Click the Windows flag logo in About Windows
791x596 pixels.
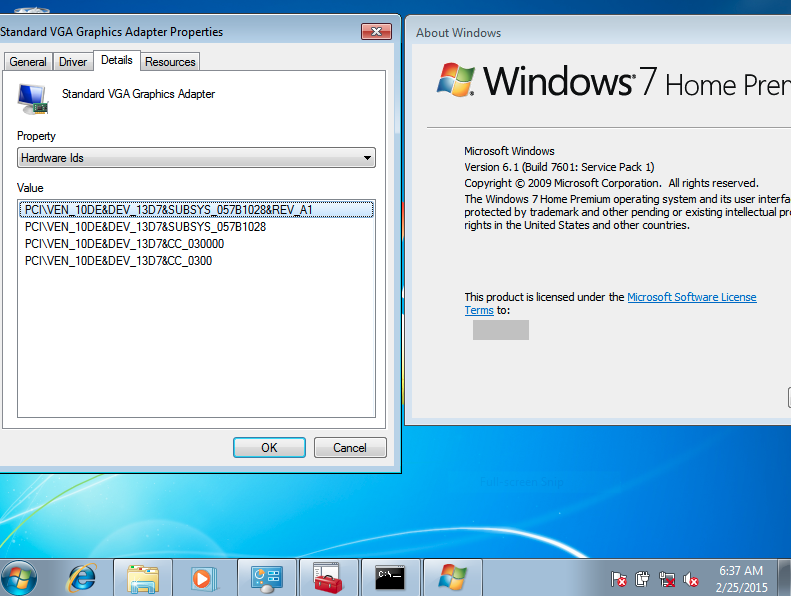(x=456, y=80)
